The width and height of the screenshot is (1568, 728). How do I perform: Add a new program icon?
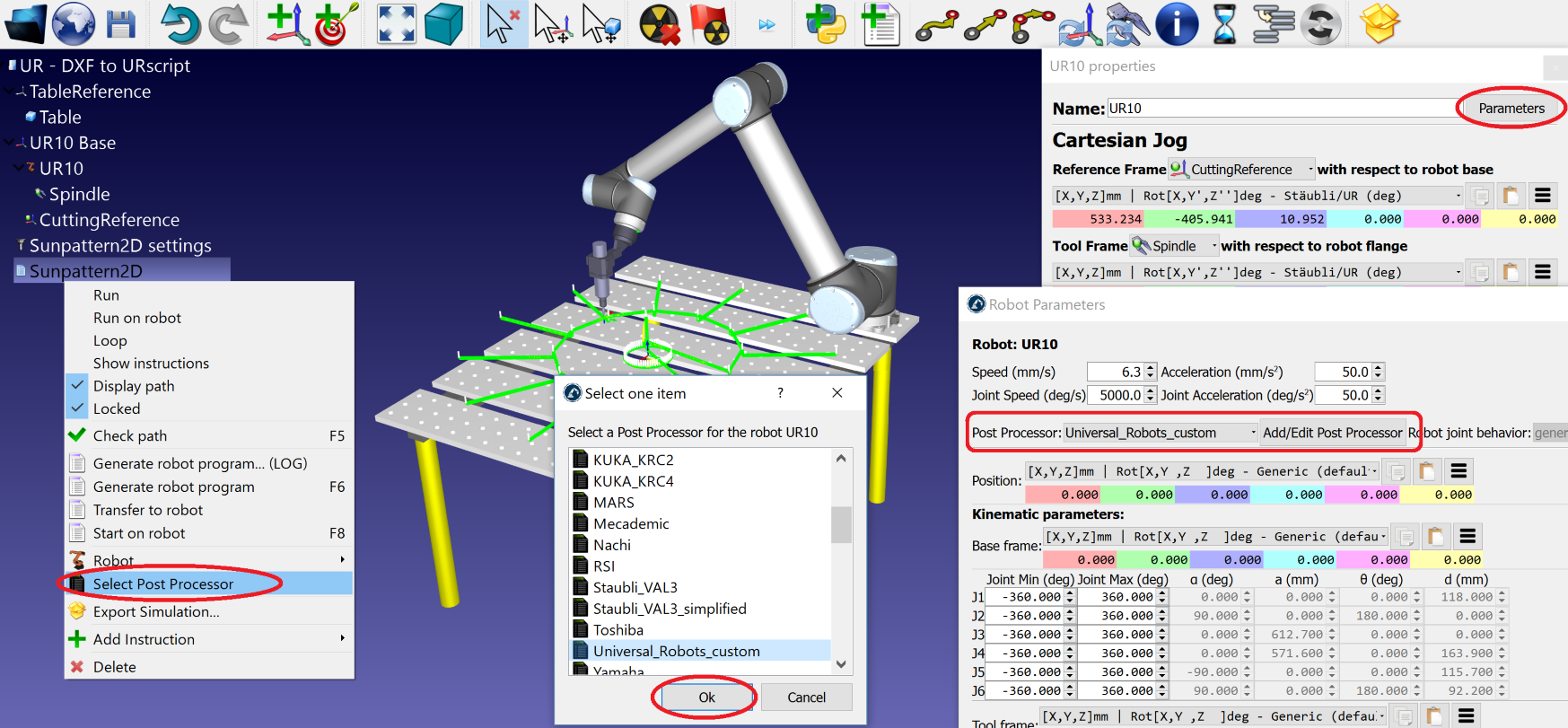click(x=880, y=24)
